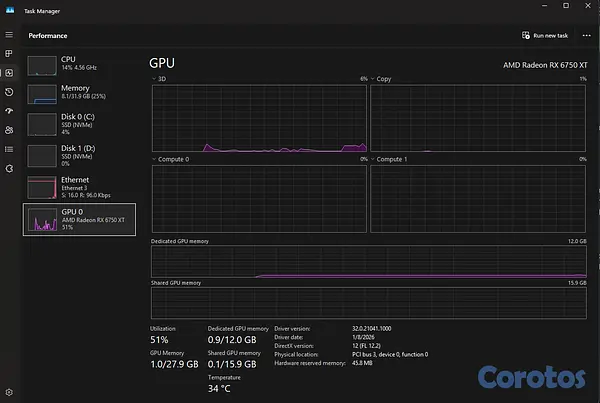Click the Task Manager app icon
The height and width of the screenshot is (403, 600).
pyautogui.click(x=10, y=10)
